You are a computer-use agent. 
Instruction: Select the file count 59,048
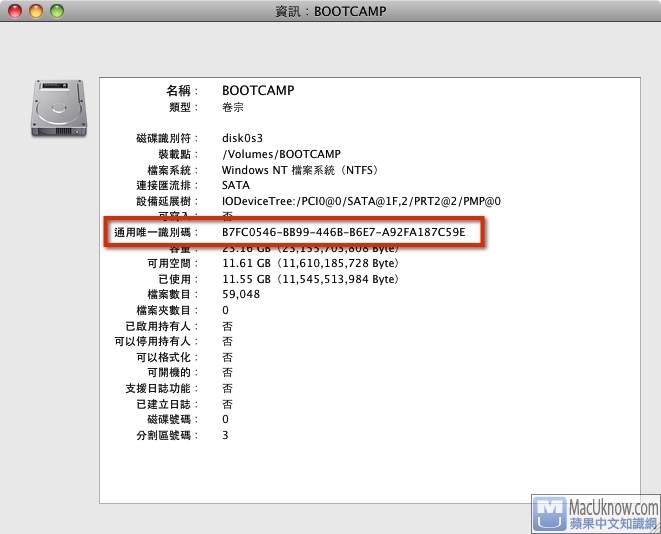(241, 295)
